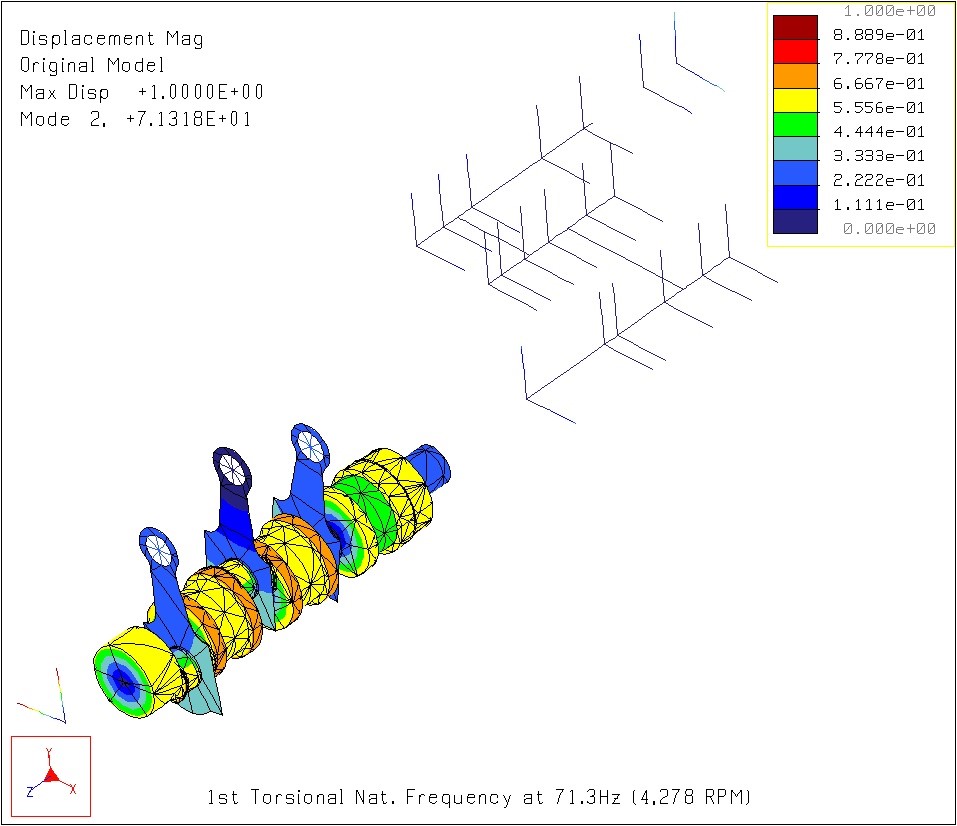
Task: Click the coordinate triad icon in the corner
Action: coord(49,777)
